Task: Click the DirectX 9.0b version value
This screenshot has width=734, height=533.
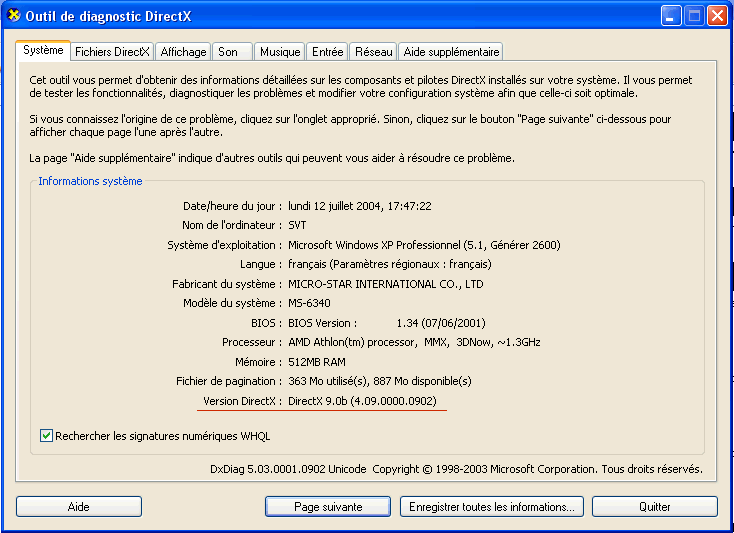Action: click(362, 401)
